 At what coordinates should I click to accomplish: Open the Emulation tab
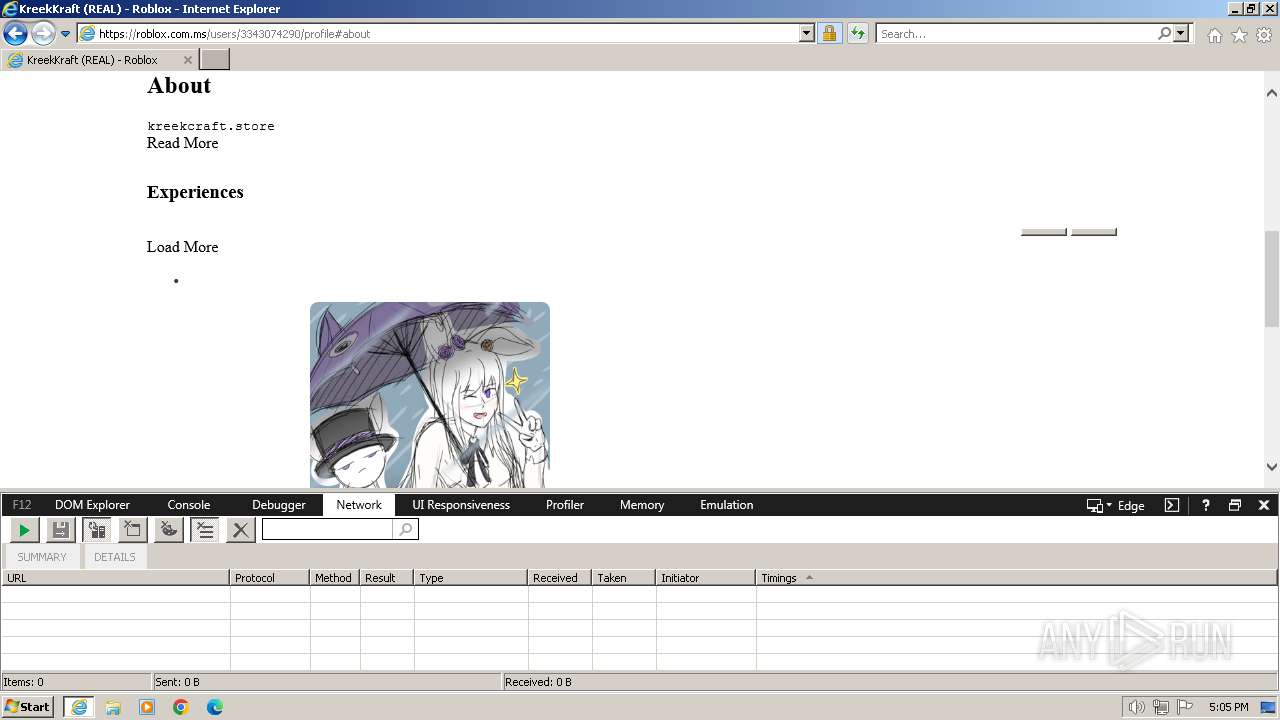tap(727, 505)
